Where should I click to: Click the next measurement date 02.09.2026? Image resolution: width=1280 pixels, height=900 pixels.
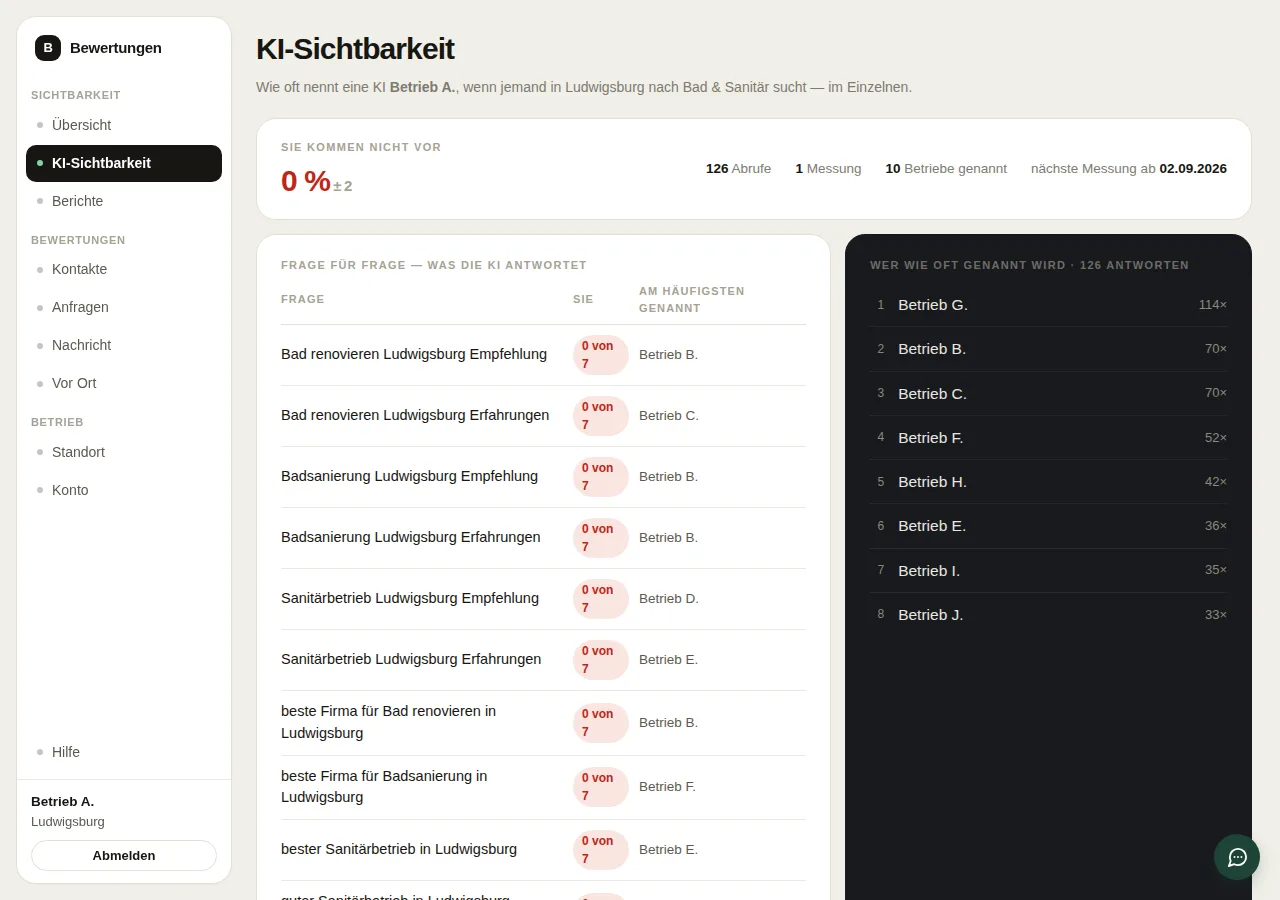tap(1193, 169)
